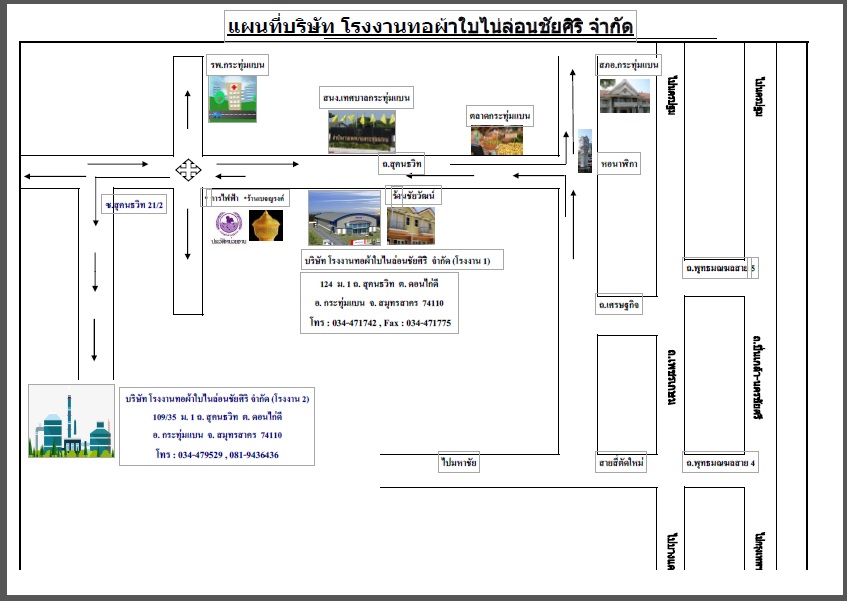This screenshot has width=847, height=601.
Task: Select the shop label ร้านชัยวัฒน์
Action: coord(414,195)
